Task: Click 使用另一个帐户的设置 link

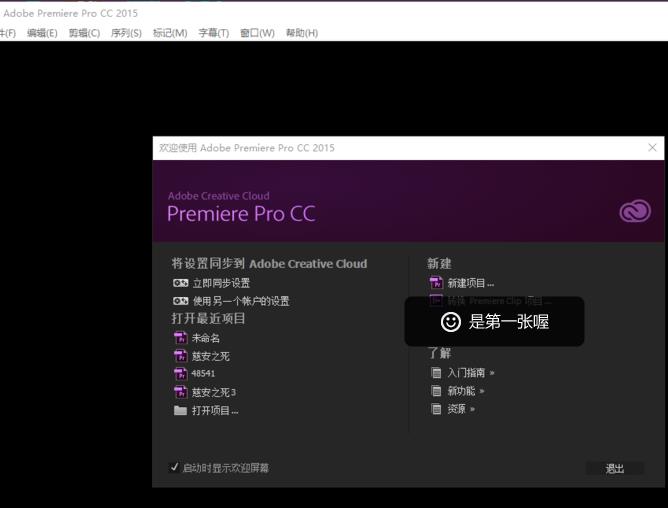Action: [241, 301]
